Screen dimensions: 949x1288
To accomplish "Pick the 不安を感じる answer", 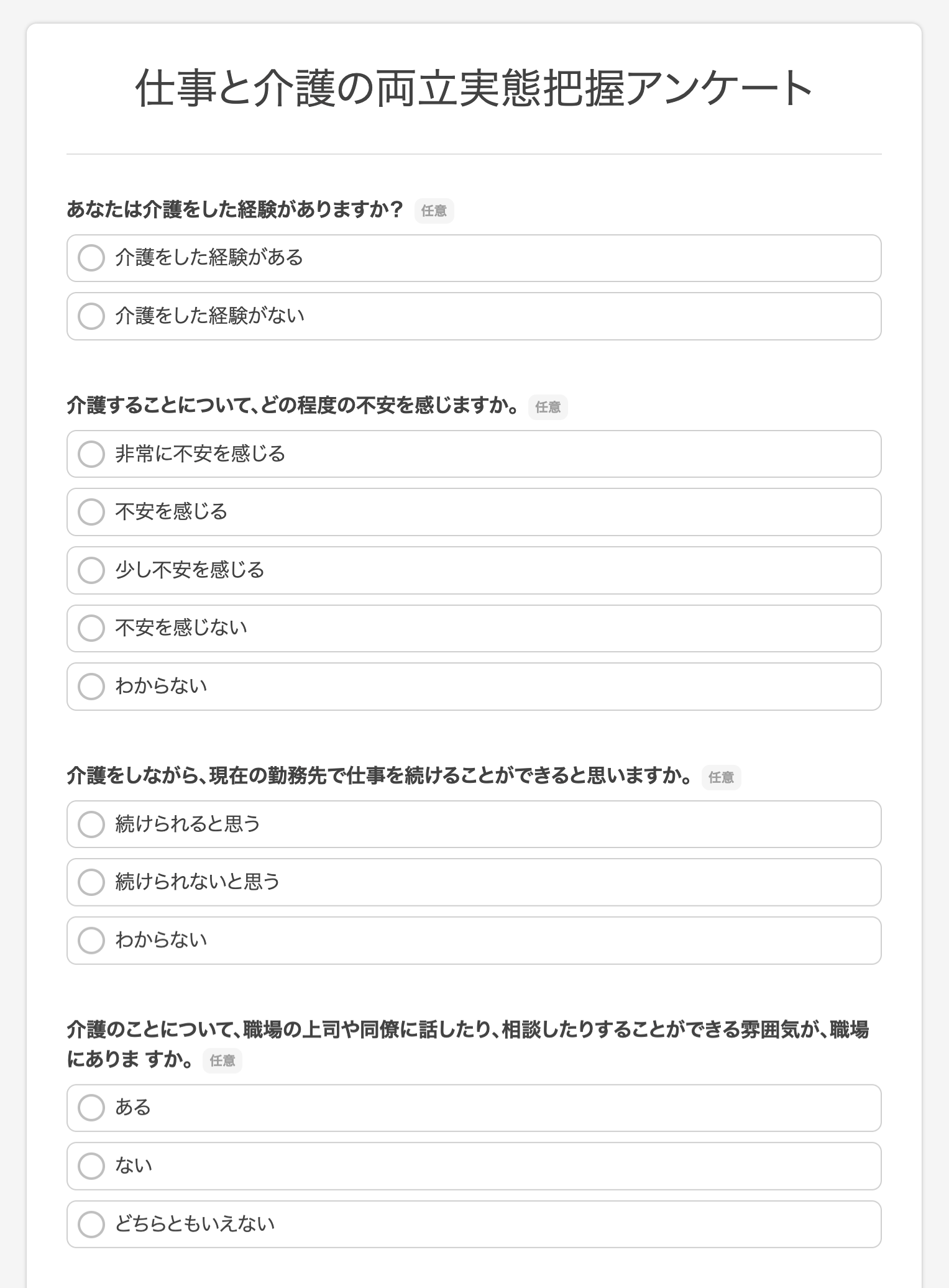I will [x=91, y=512].
